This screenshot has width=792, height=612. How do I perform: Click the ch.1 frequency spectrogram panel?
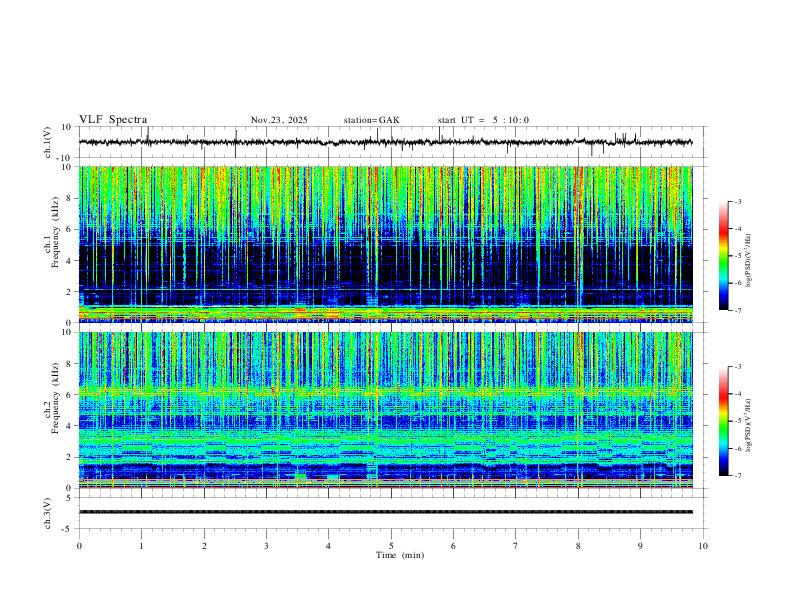[386, 244]
